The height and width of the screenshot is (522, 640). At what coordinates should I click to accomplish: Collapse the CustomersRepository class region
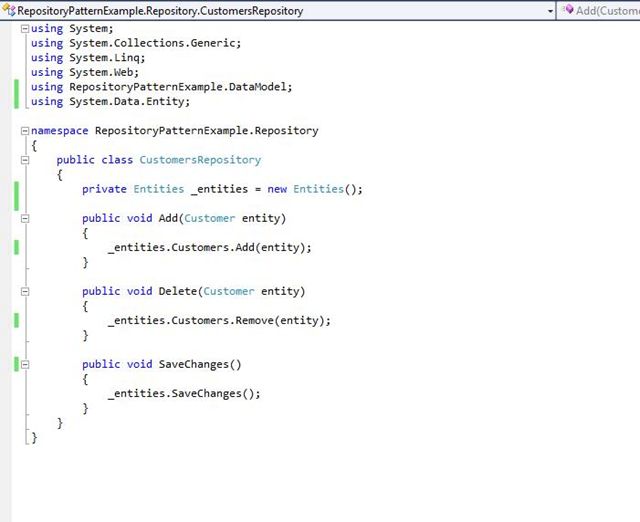[25, 160]
